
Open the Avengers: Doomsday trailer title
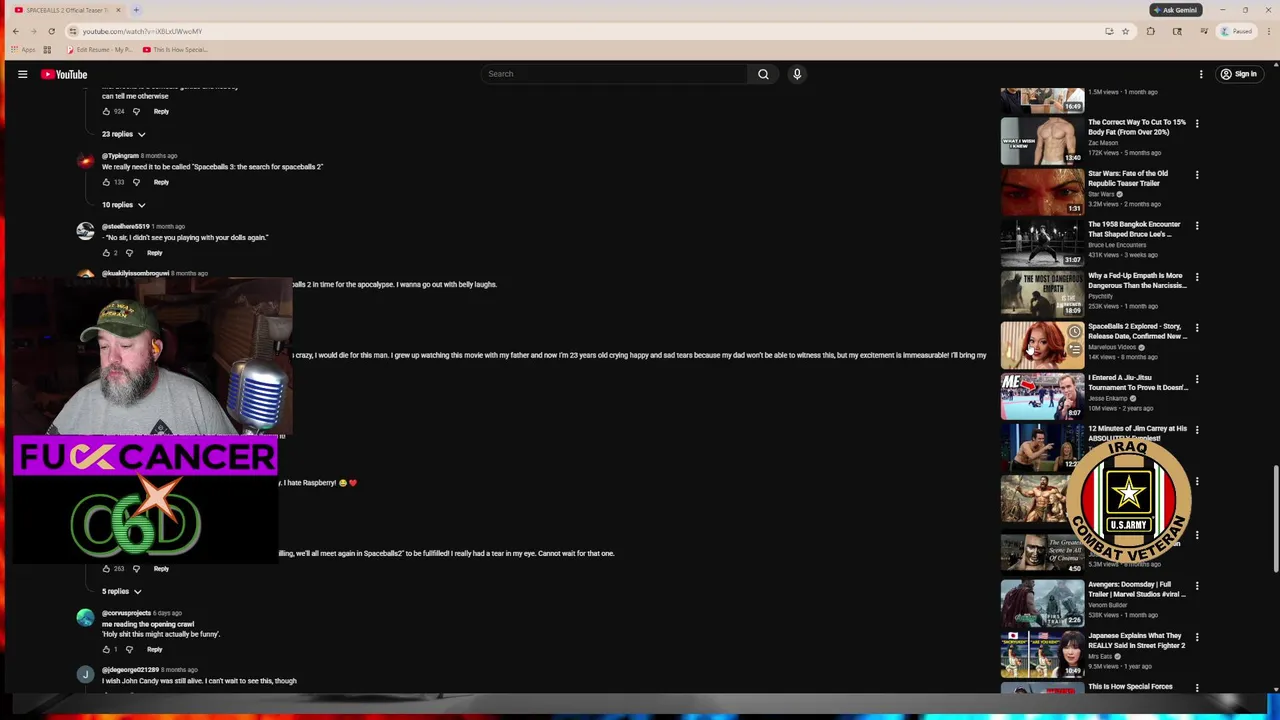(x=1137, y=589)
